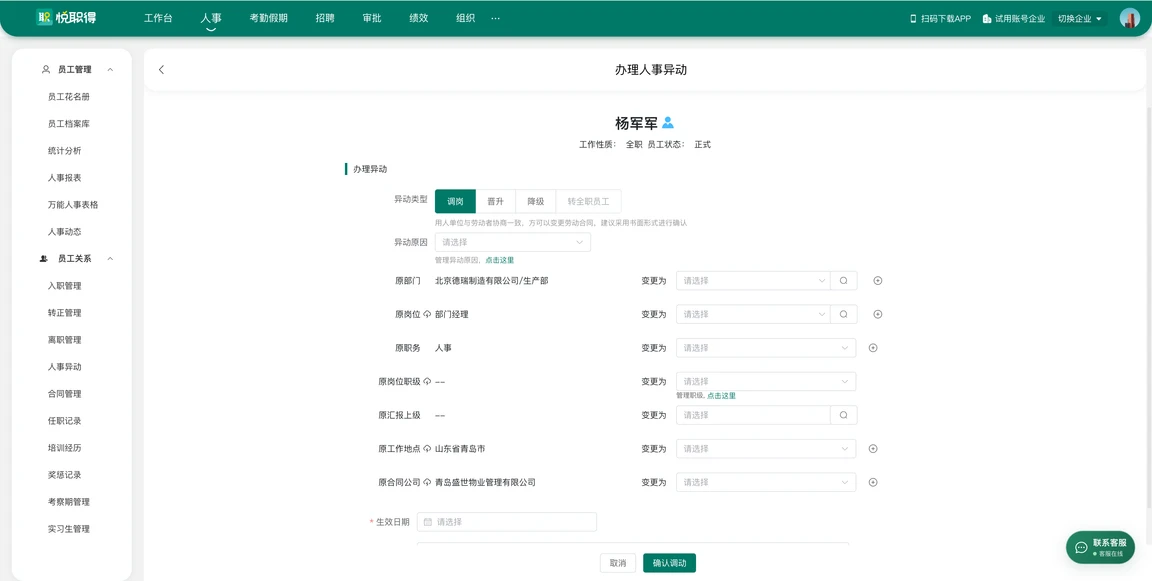Click calendar icon in 生效日期 field
1152x581 pixels.
[x=428, y=522]
